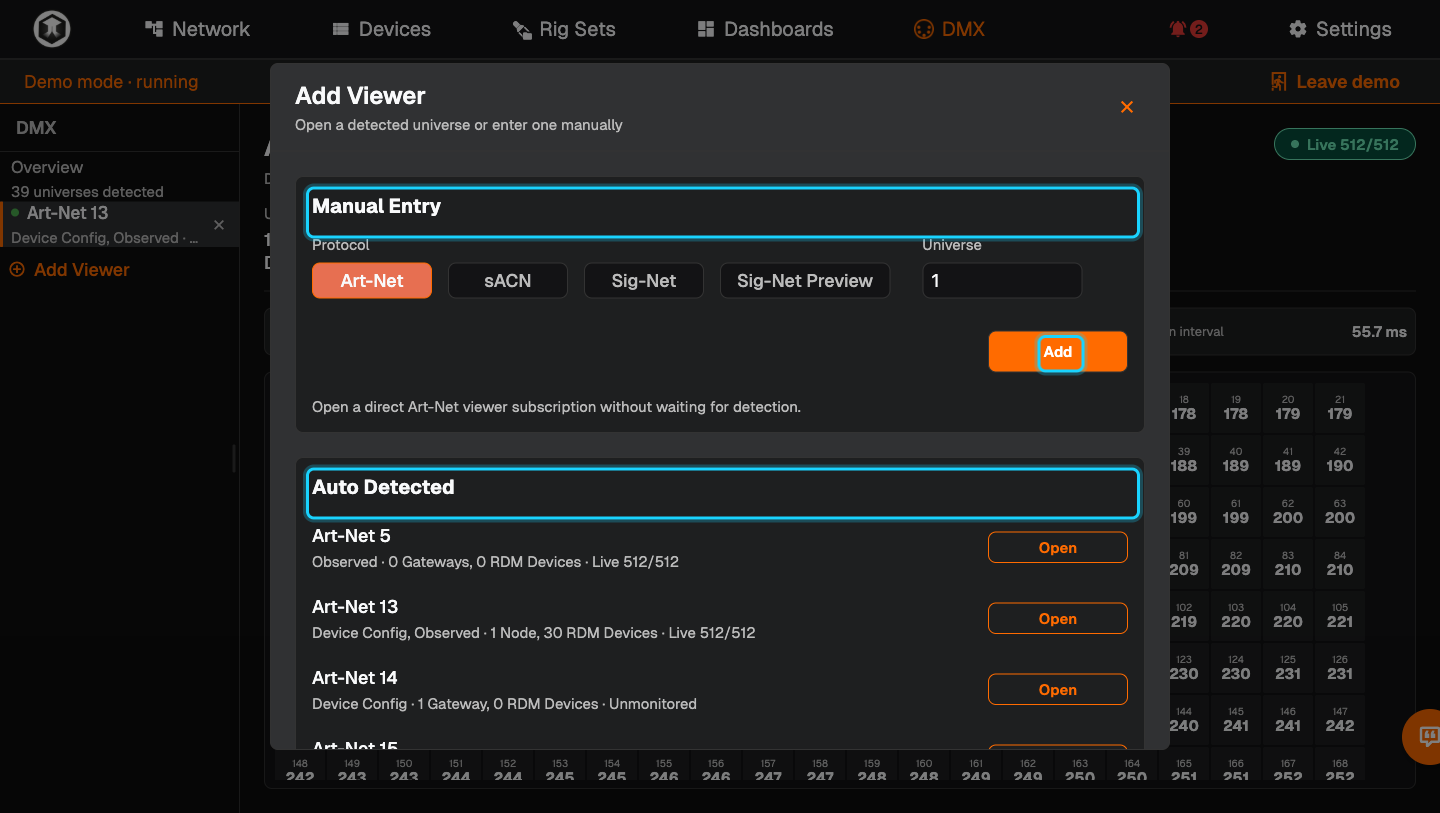The image size is (1440, 813).
Task: Click the Demo mode running status text
Action: (x=111, y=82)
